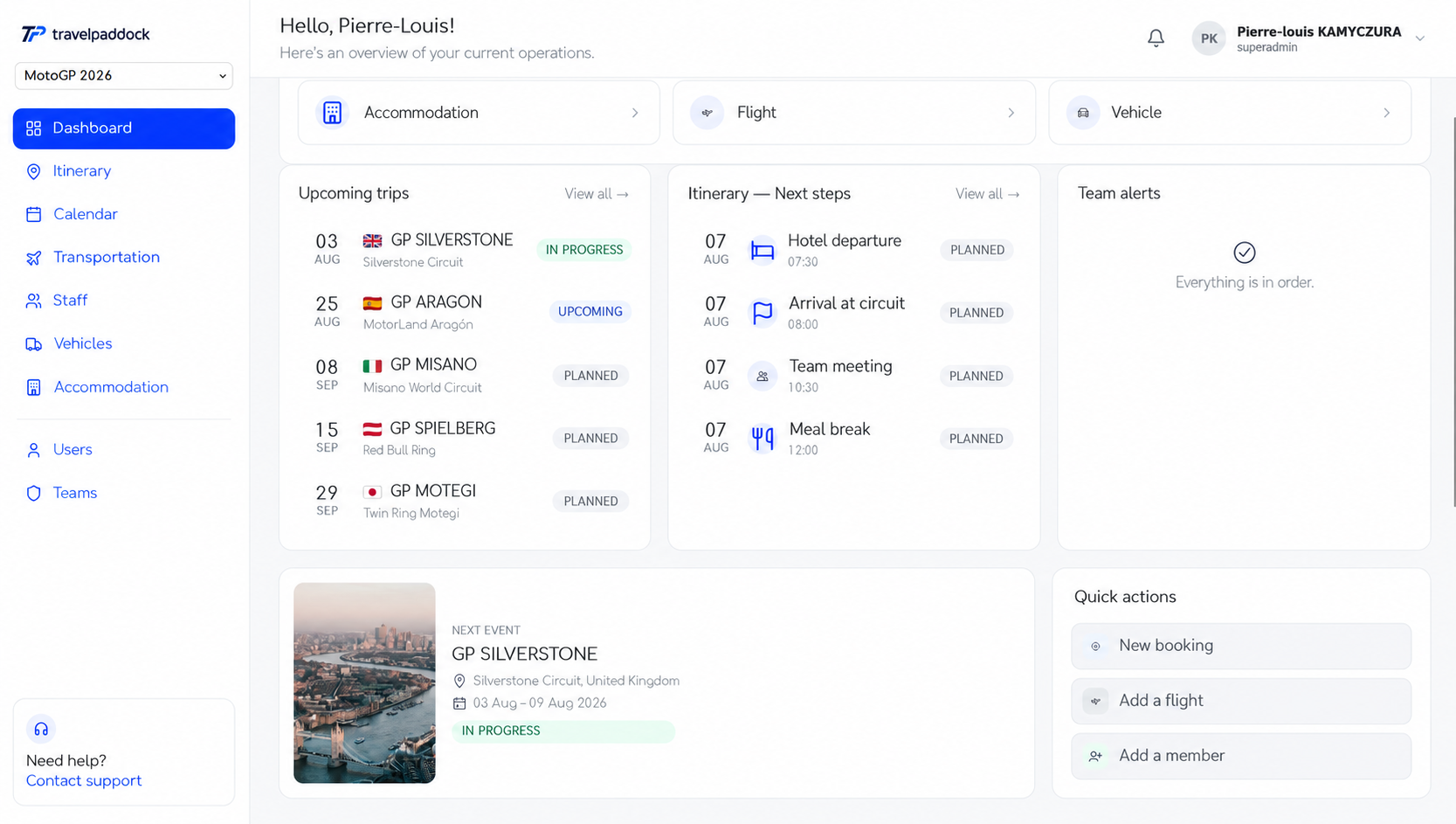Click the Spain flag beside GP ARAGON

372,303
